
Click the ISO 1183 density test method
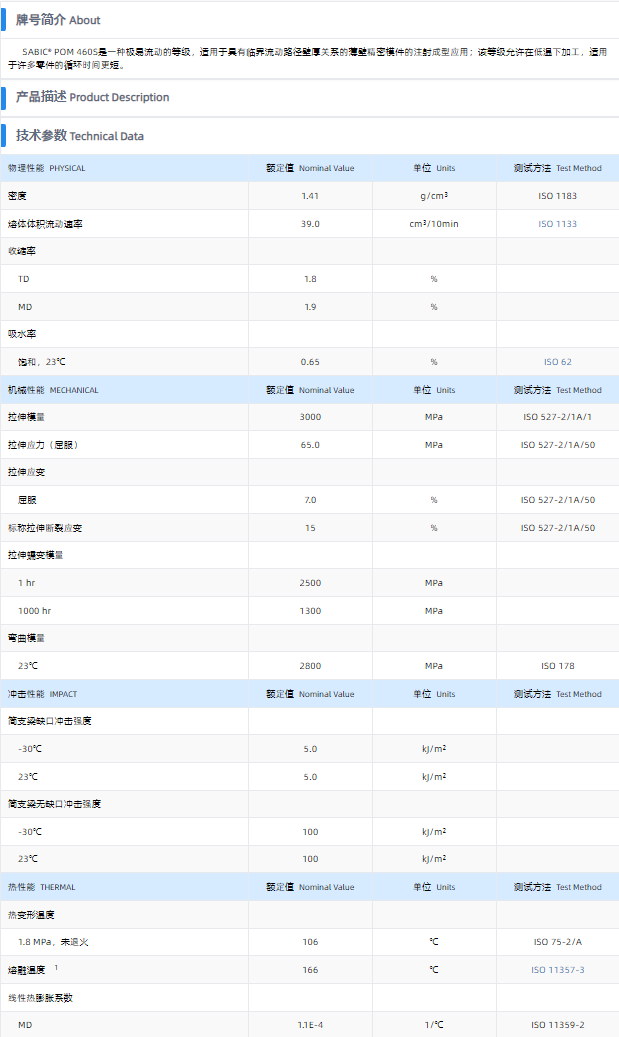(x=557, y=196)
